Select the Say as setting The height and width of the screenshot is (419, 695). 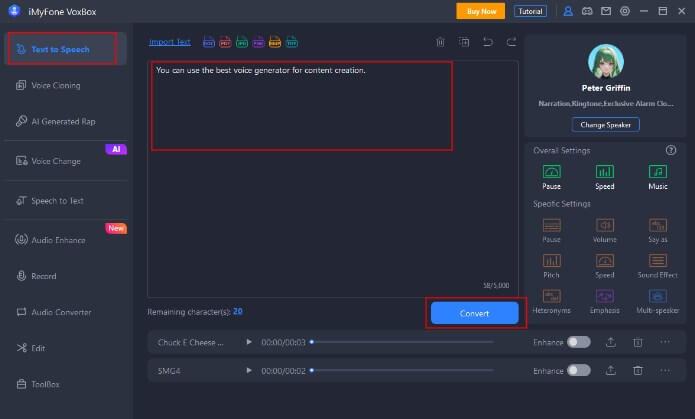pyautogui.click(x=658, y=231)
